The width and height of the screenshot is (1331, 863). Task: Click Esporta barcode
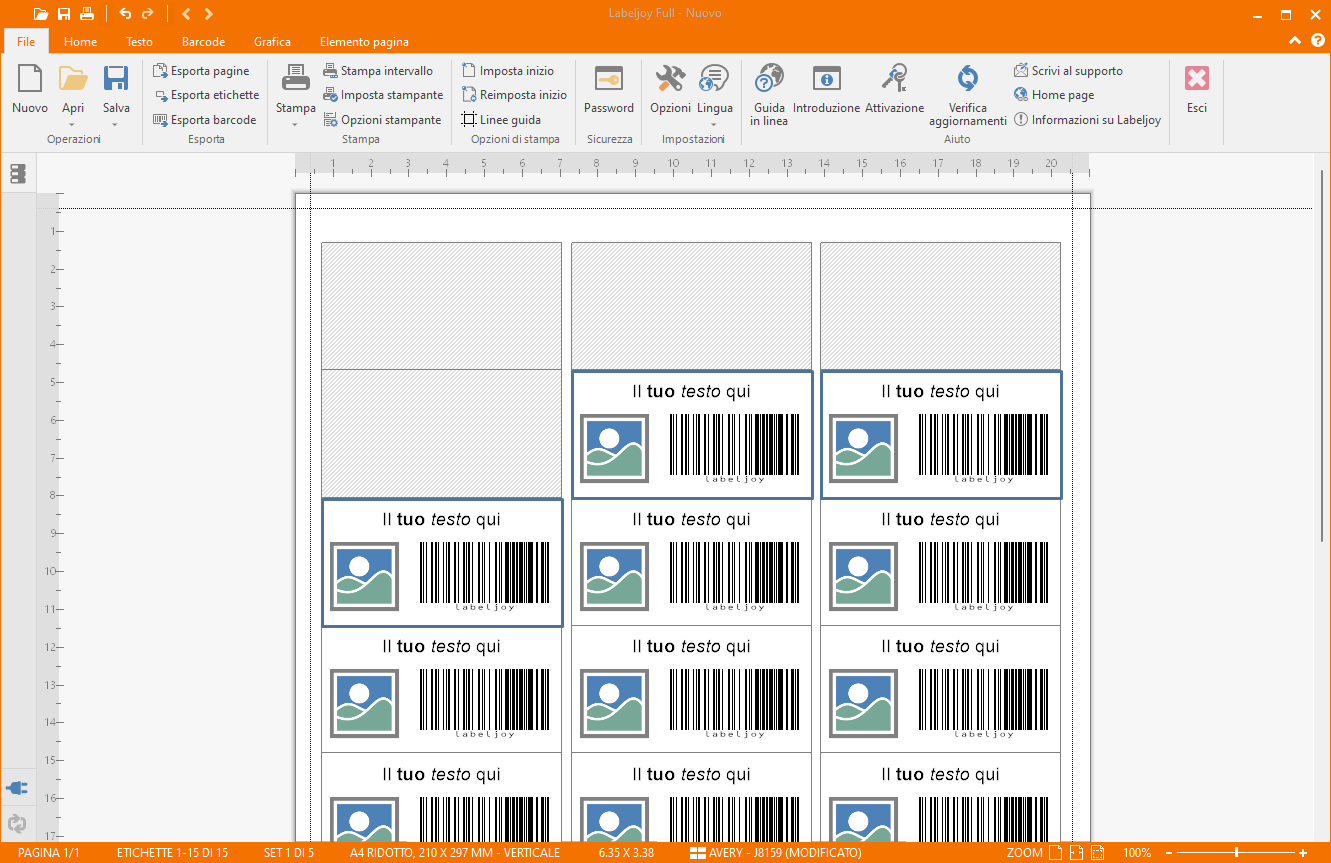205,119
